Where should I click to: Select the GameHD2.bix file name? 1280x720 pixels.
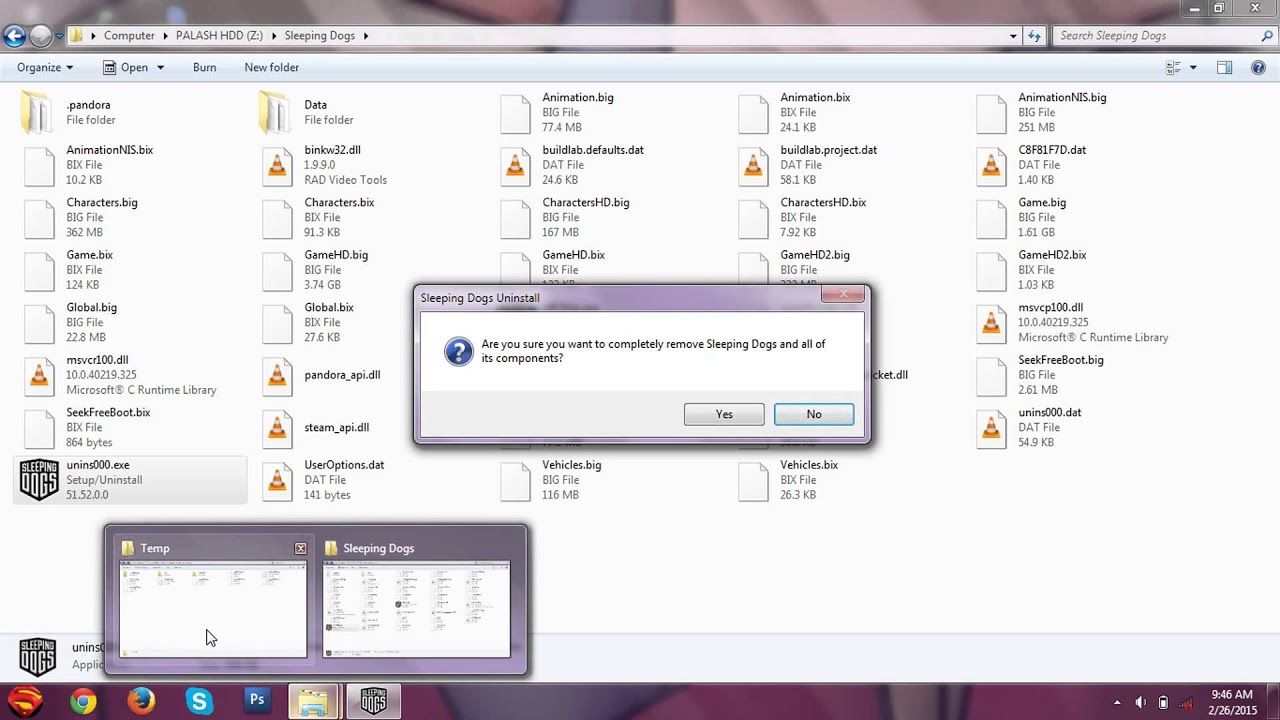[1052, 255]
